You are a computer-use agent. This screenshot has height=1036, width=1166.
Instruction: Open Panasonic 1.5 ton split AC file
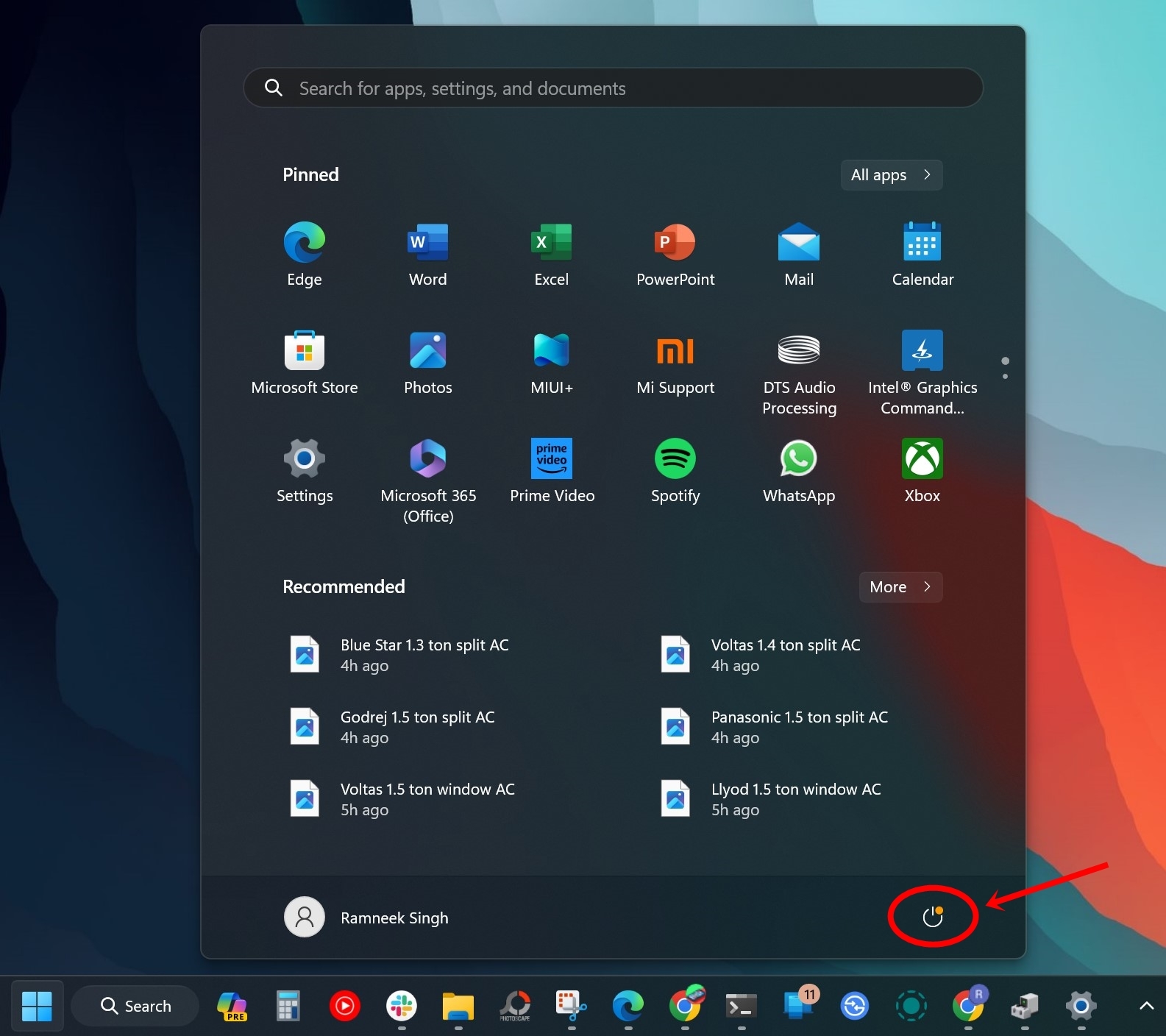tap(798, 726)
